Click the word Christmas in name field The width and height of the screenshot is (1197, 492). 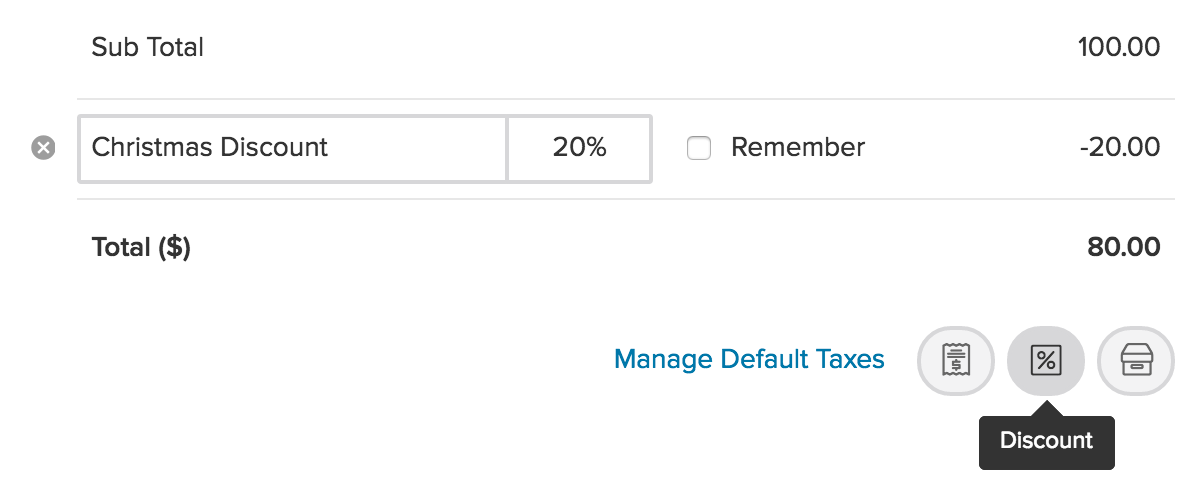point(152,147)
